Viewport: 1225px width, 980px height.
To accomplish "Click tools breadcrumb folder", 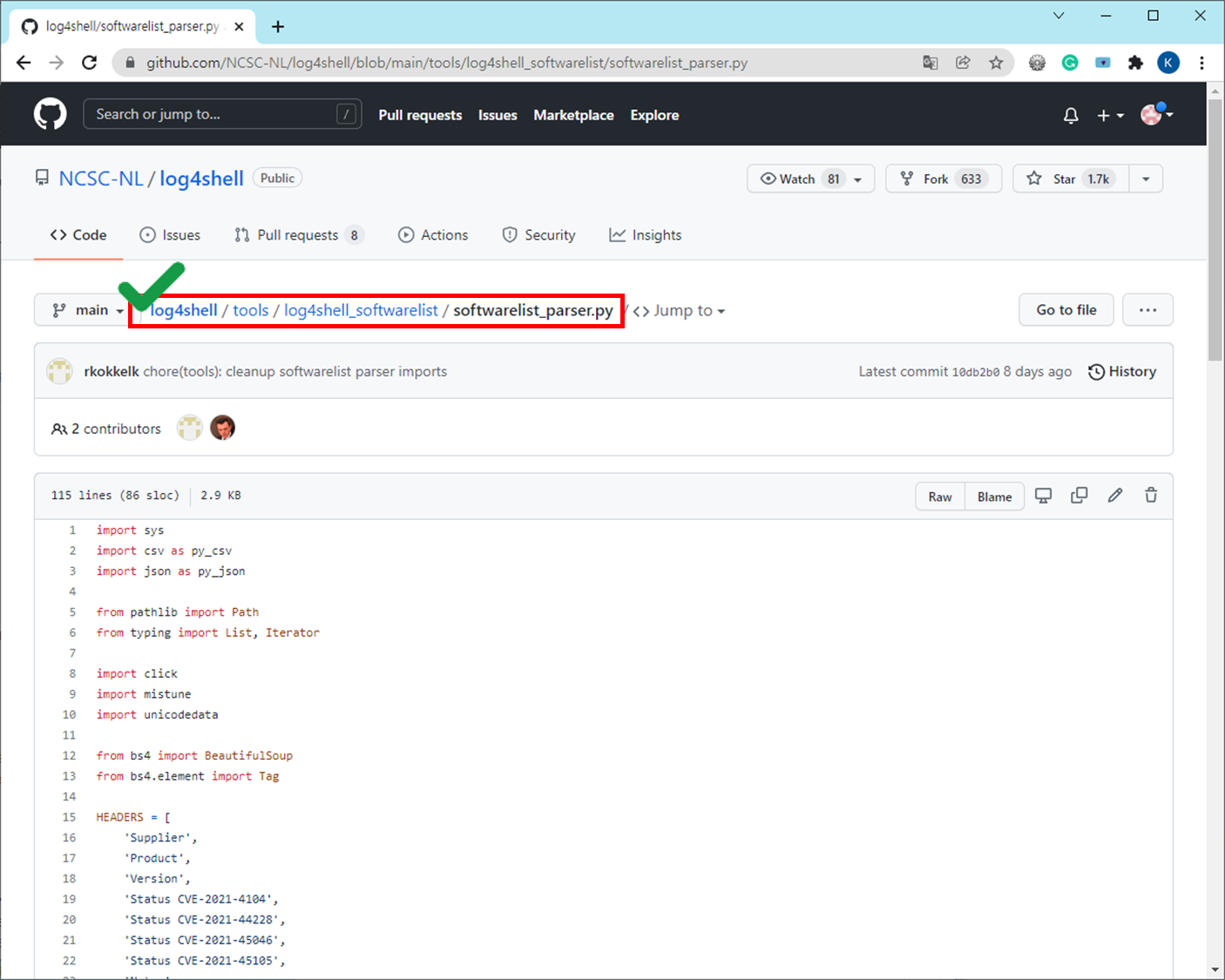I will click(x=251, y=310).
